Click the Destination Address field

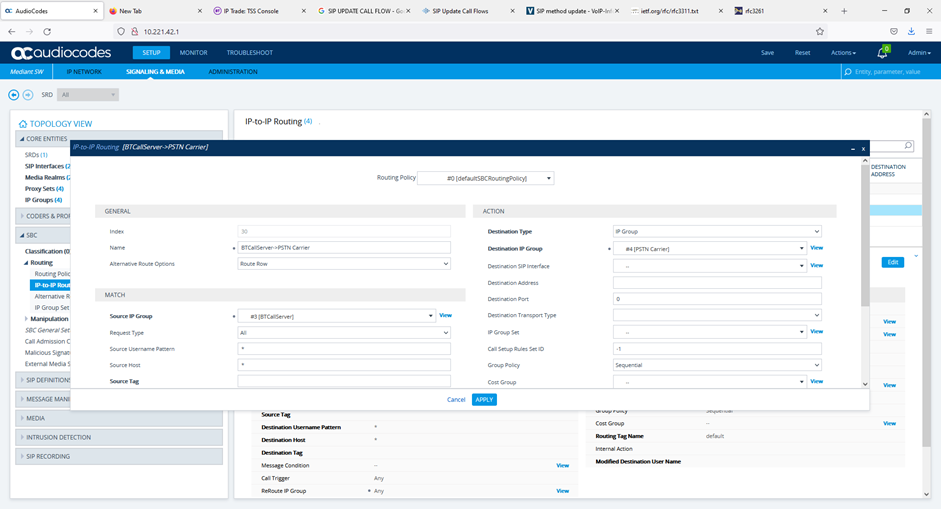click(x=717, y=283)
